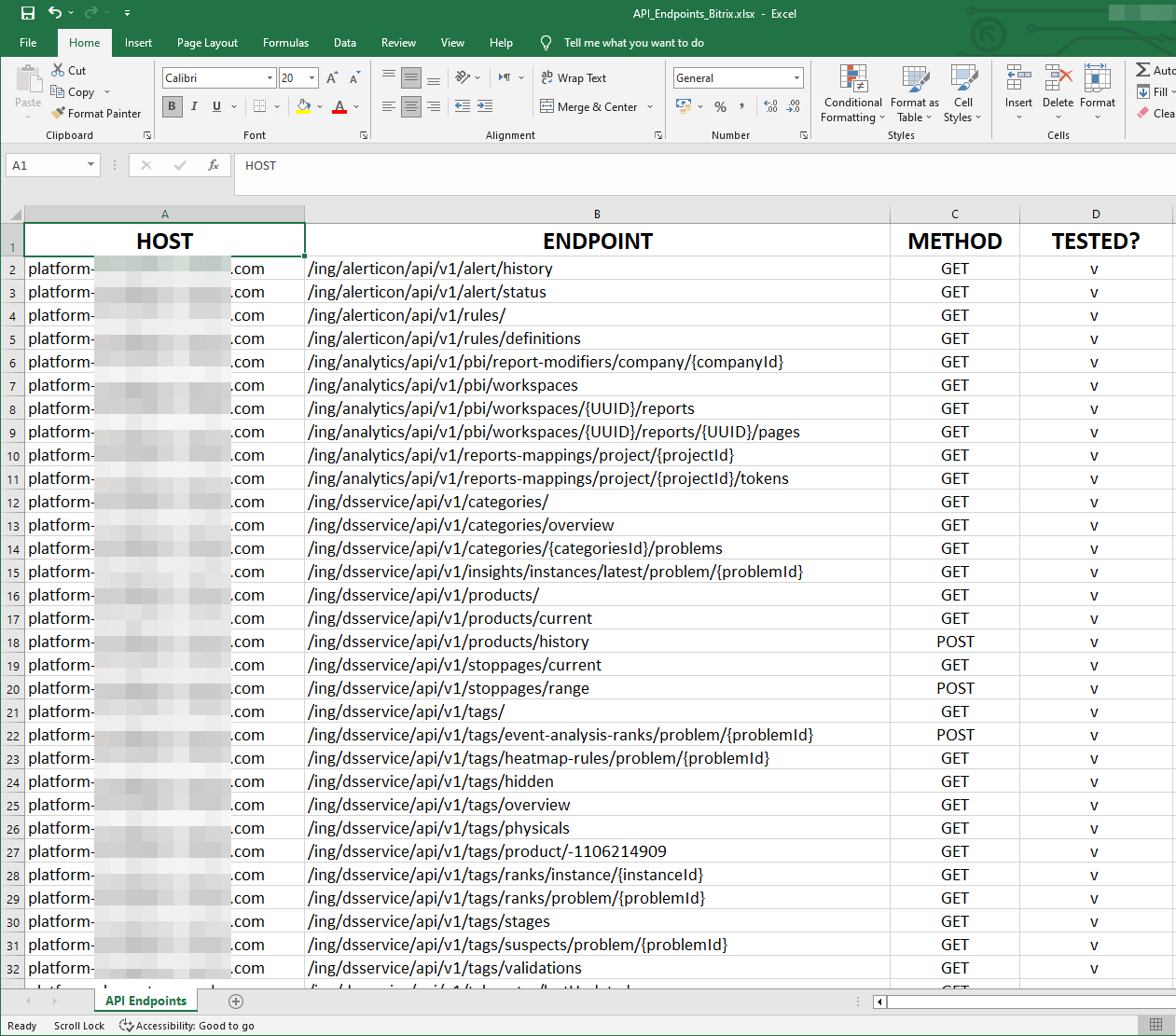Select the API Endpoints sheet tab
The height and width of the screenshot is (1036, 1176).
click(145, 1001)
